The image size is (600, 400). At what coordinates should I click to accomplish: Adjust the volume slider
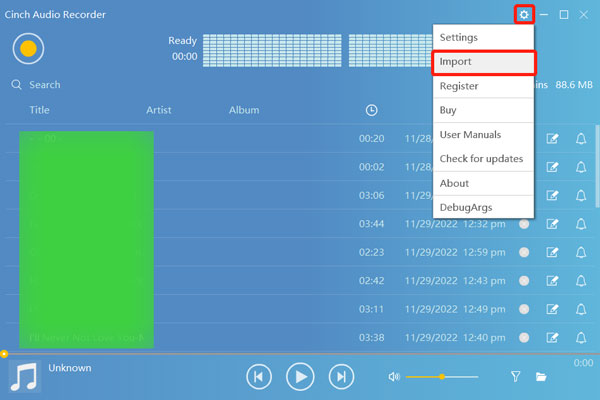click(442, 377)
